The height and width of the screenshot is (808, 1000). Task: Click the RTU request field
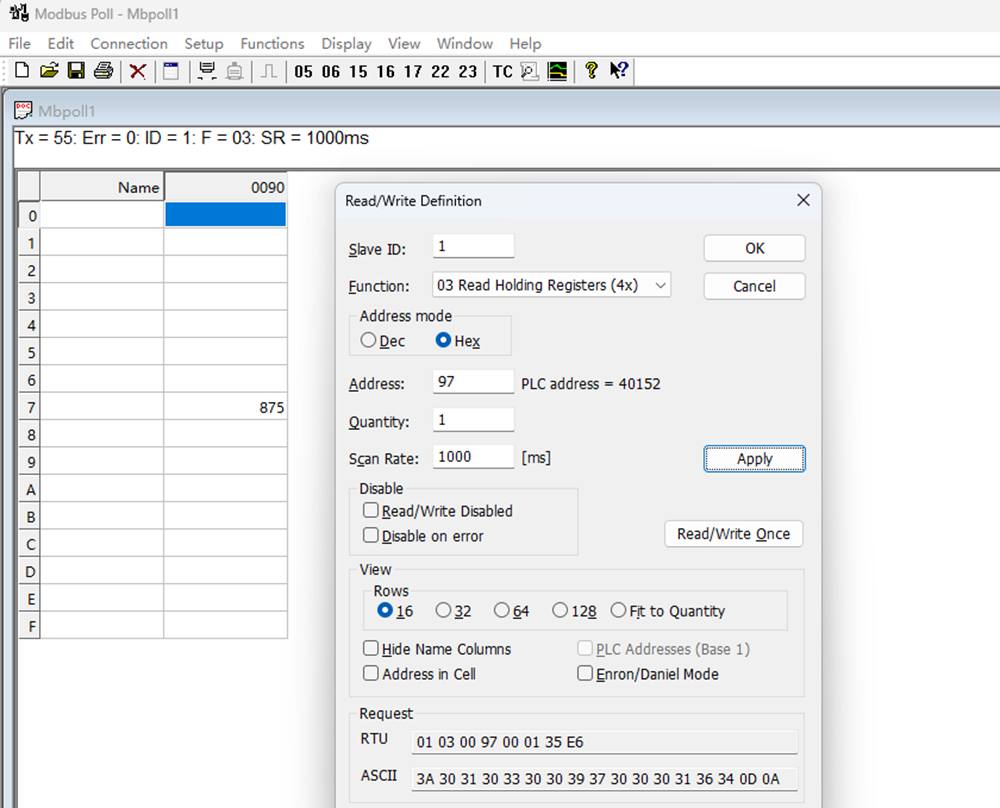605,742
